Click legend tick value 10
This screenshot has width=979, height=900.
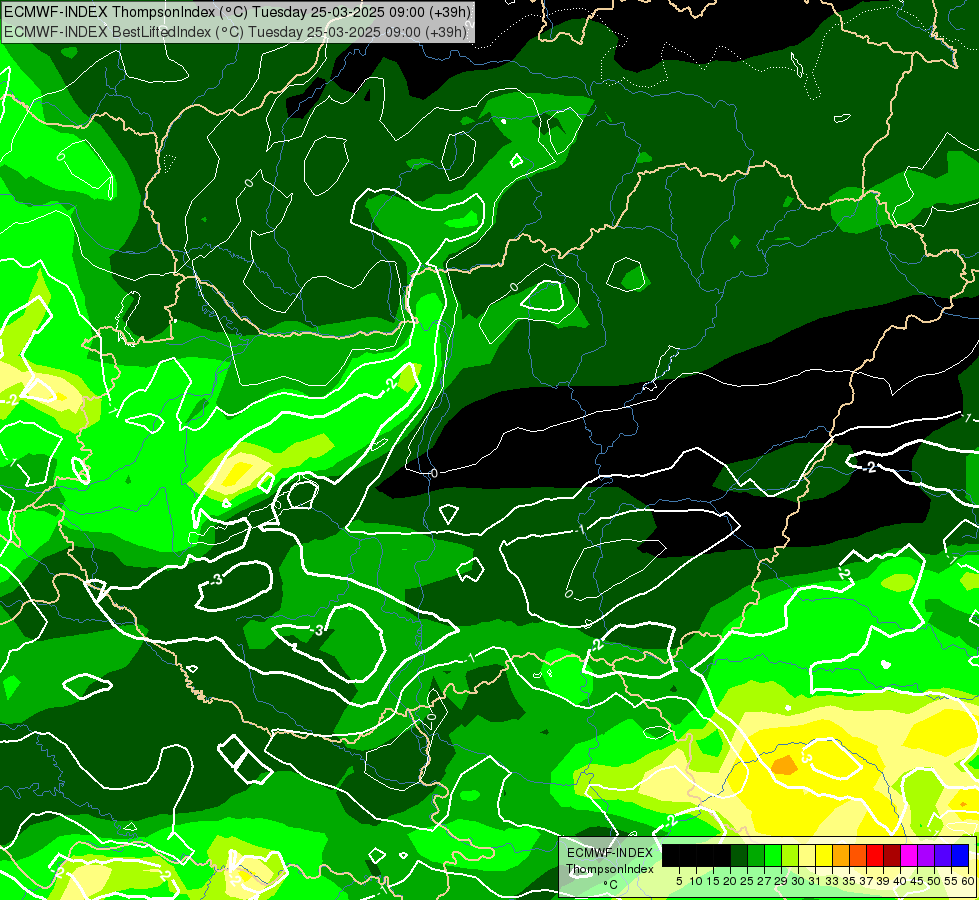696,881
